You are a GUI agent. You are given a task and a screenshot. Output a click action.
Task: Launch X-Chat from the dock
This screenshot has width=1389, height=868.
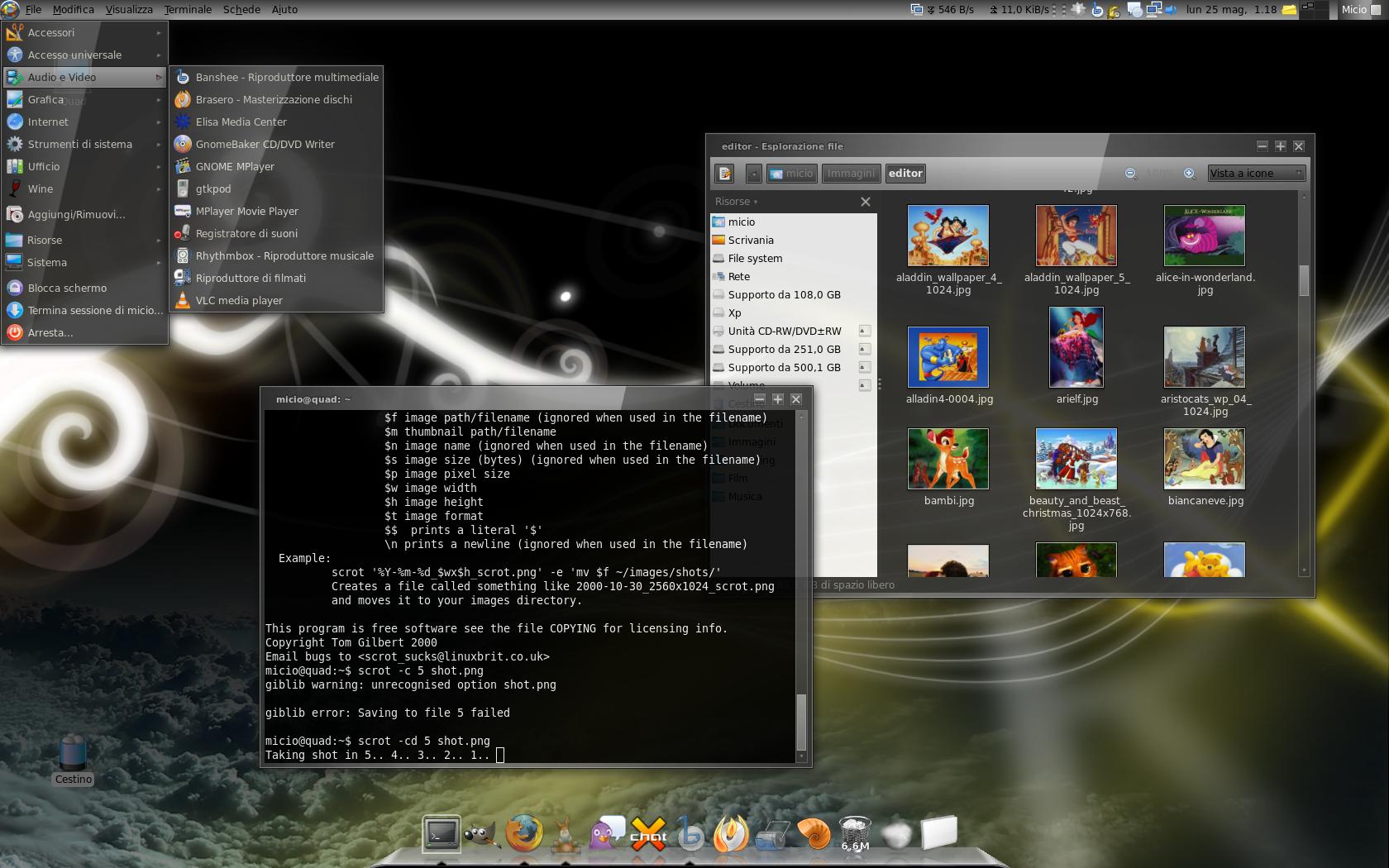click(x=648, y=833)
